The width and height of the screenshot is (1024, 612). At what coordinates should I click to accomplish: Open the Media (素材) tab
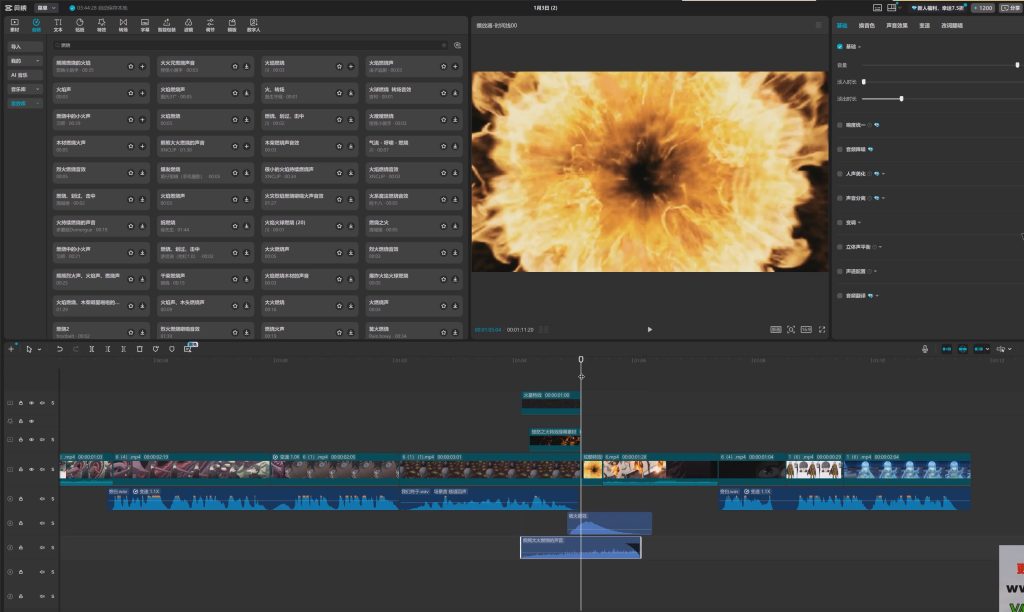pos(14,25)
